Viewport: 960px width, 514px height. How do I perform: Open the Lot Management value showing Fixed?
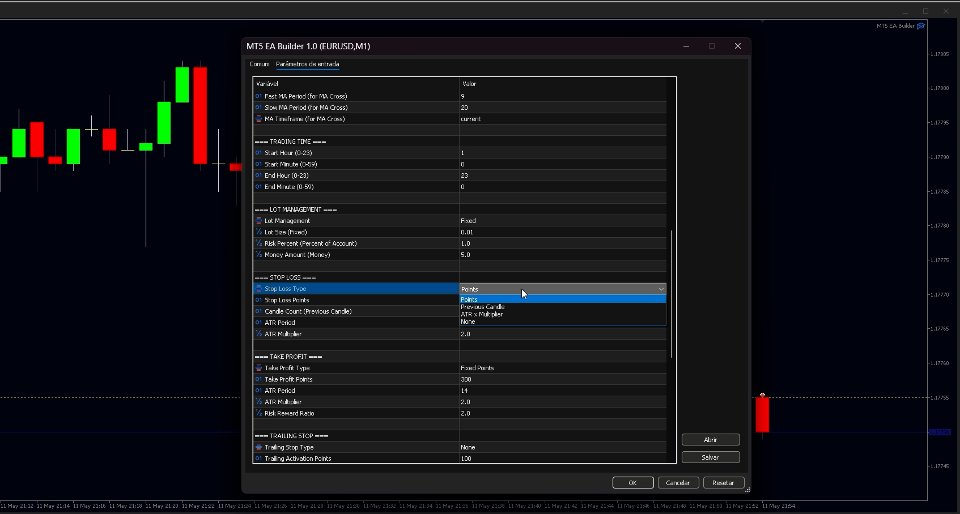[563, 221]
